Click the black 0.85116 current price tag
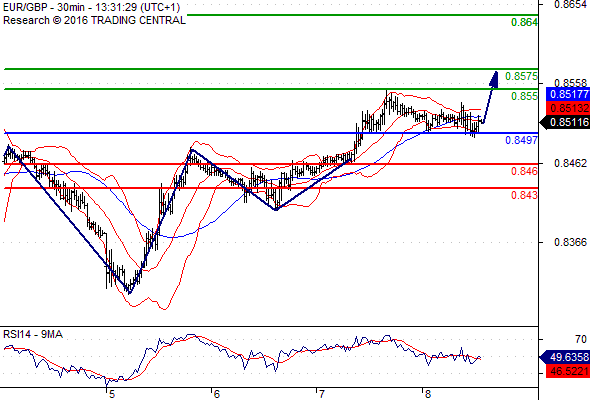Viewport: 590px width, 400px height. [564, 122]
